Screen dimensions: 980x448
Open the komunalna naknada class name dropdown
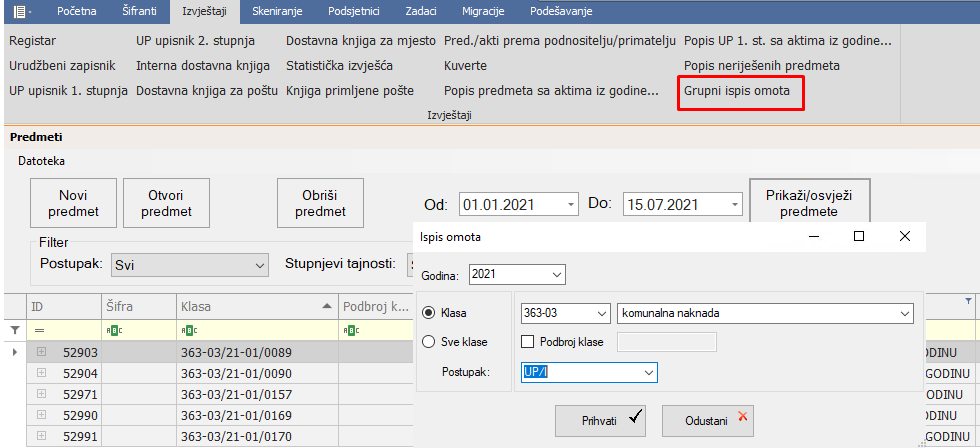(x=905, y=313)
